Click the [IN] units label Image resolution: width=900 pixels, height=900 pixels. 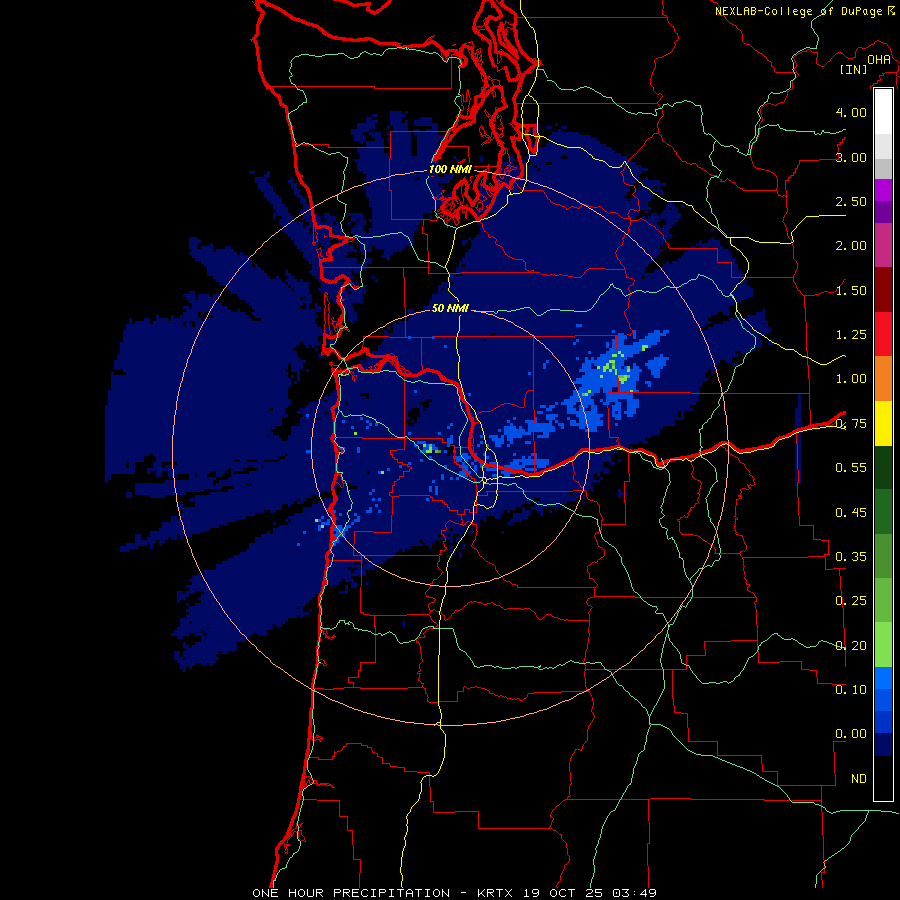(853, 69)
